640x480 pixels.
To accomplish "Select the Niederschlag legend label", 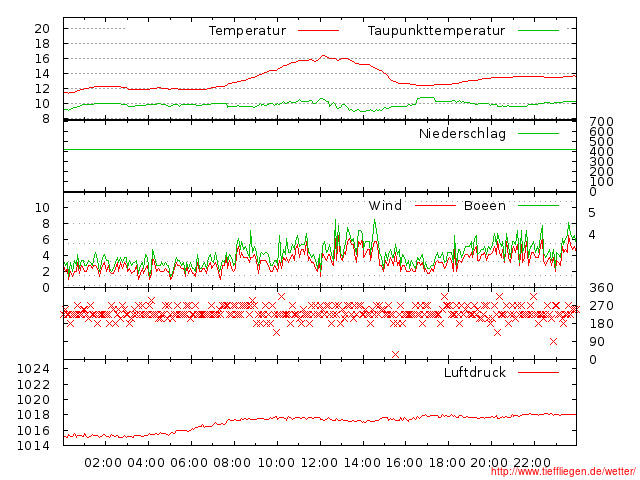I will 462,134.
